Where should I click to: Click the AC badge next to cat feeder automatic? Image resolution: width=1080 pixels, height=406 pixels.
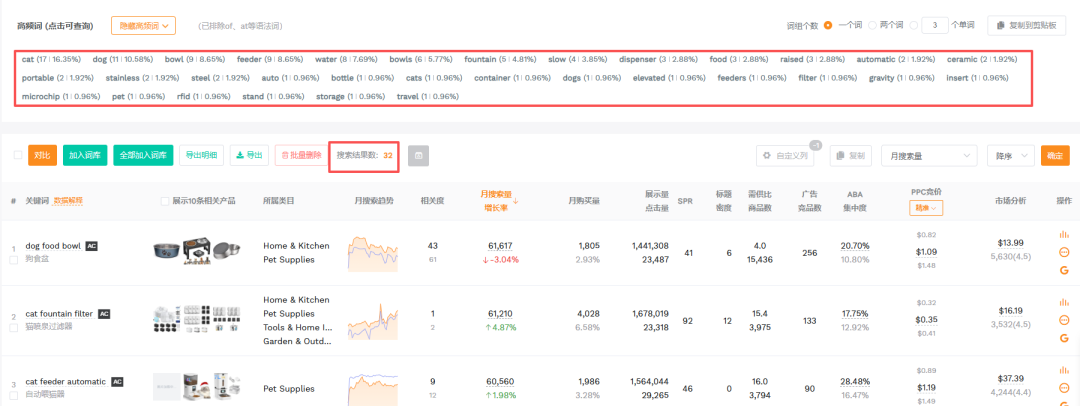click(x=117, y=381)
